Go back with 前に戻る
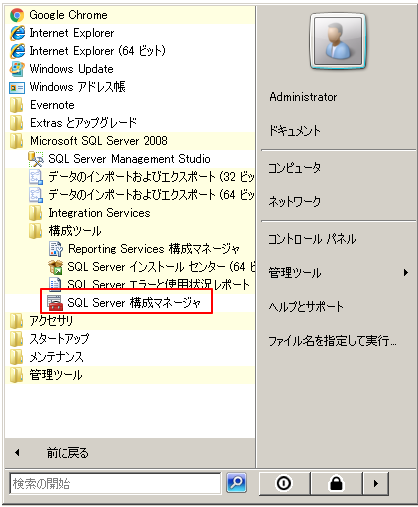 130,453
